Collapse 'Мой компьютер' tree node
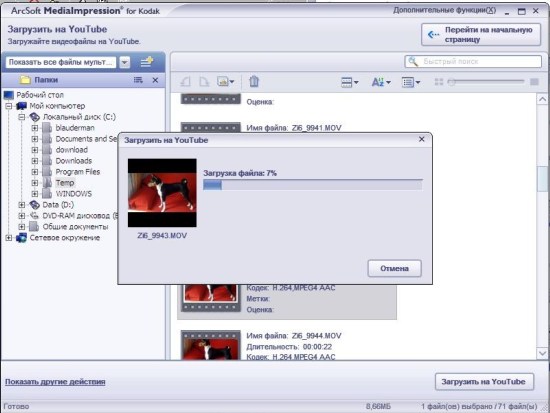Image resolution: width=550 pixels, height=413 pixels. (x=9, y=106)
